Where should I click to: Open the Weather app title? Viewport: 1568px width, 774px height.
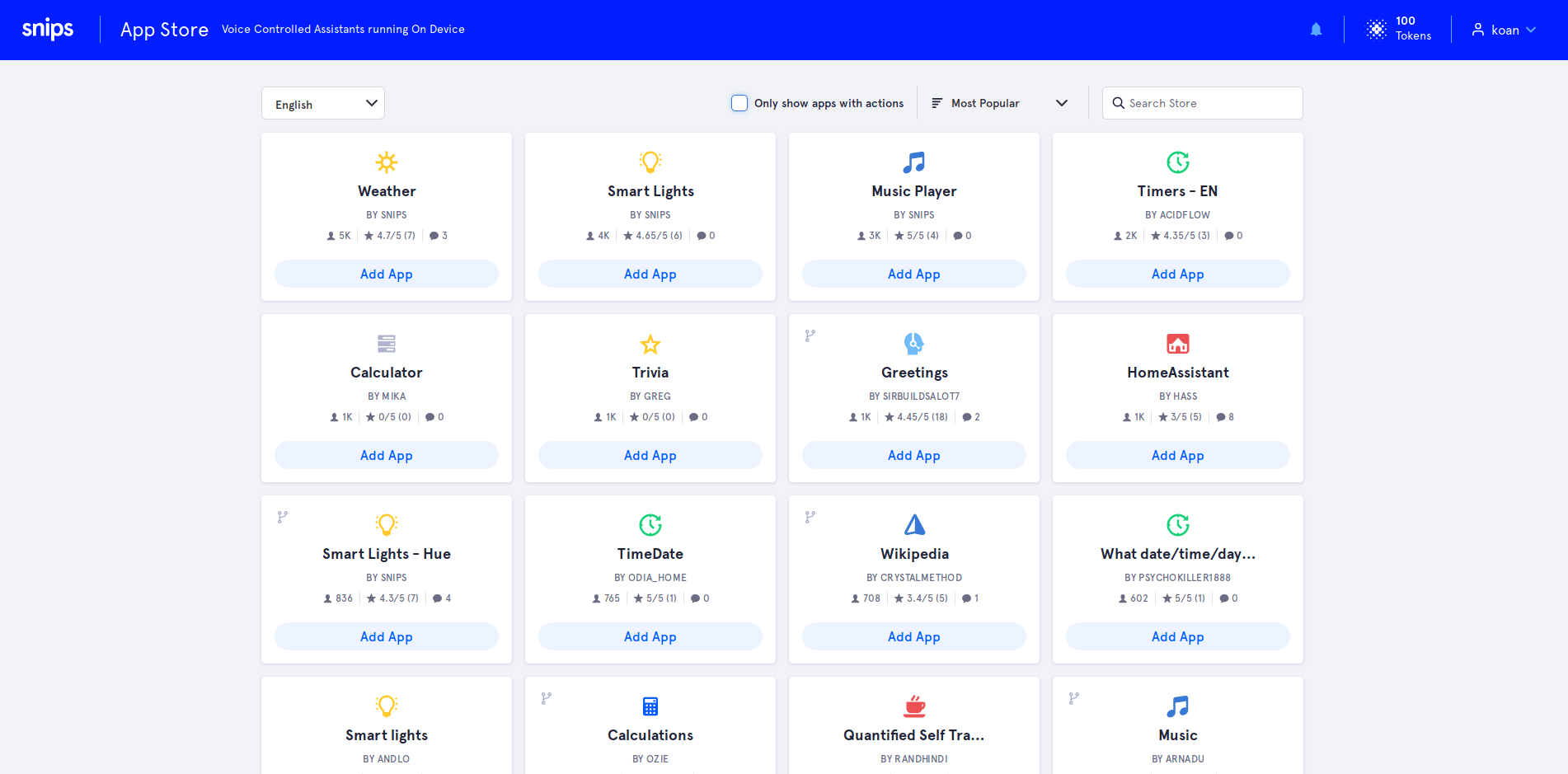tap(387, 191)
